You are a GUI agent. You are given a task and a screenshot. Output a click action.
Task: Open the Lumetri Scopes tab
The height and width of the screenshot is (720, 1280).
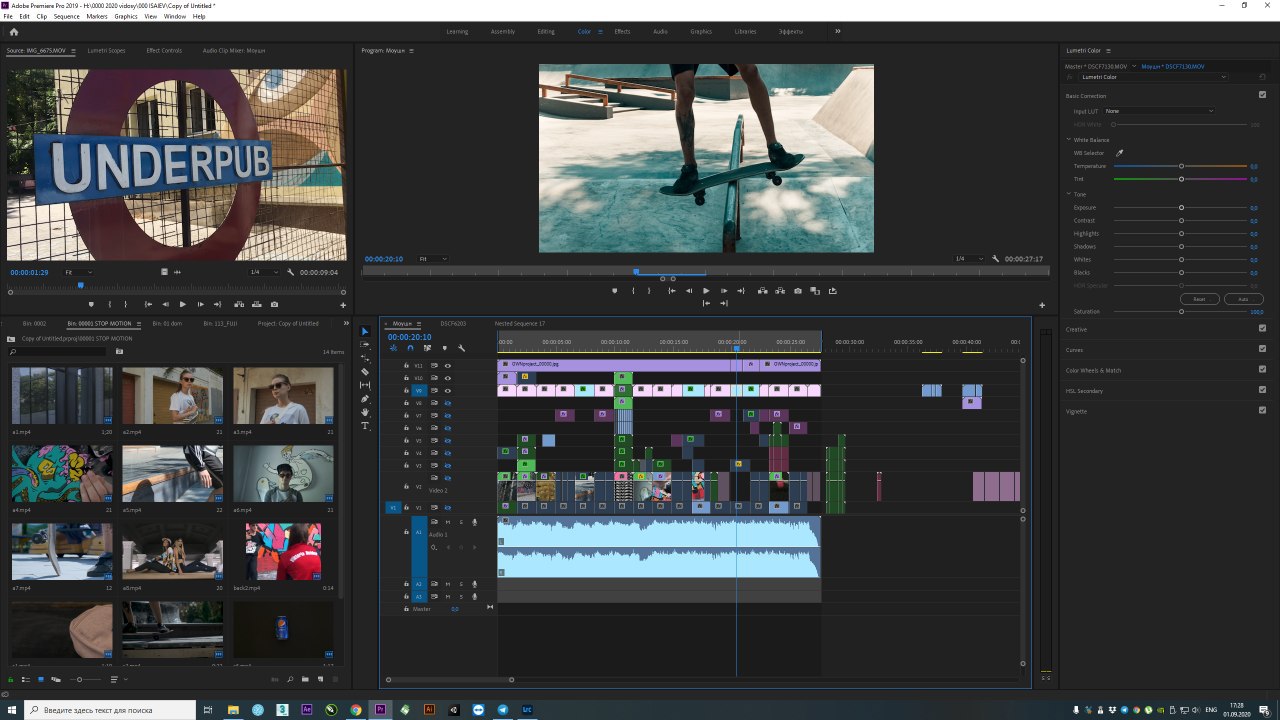106,50
